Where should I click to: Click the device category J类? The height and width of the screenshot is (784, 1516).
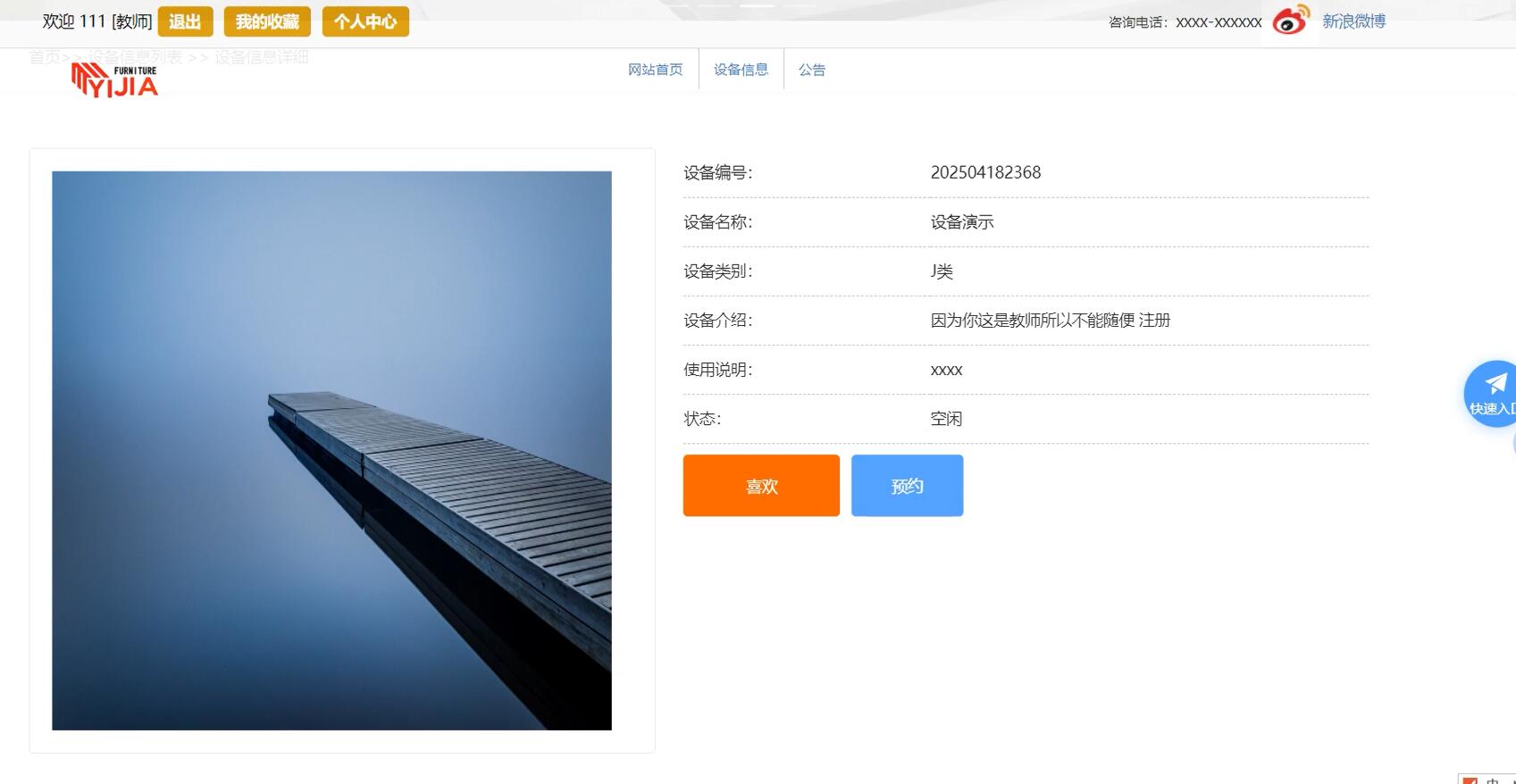coord(942,271)
